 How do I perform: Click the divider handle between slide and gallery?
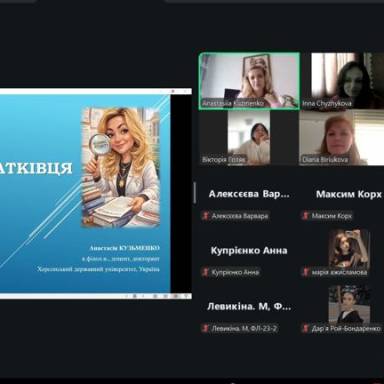(x=195, y=193)
